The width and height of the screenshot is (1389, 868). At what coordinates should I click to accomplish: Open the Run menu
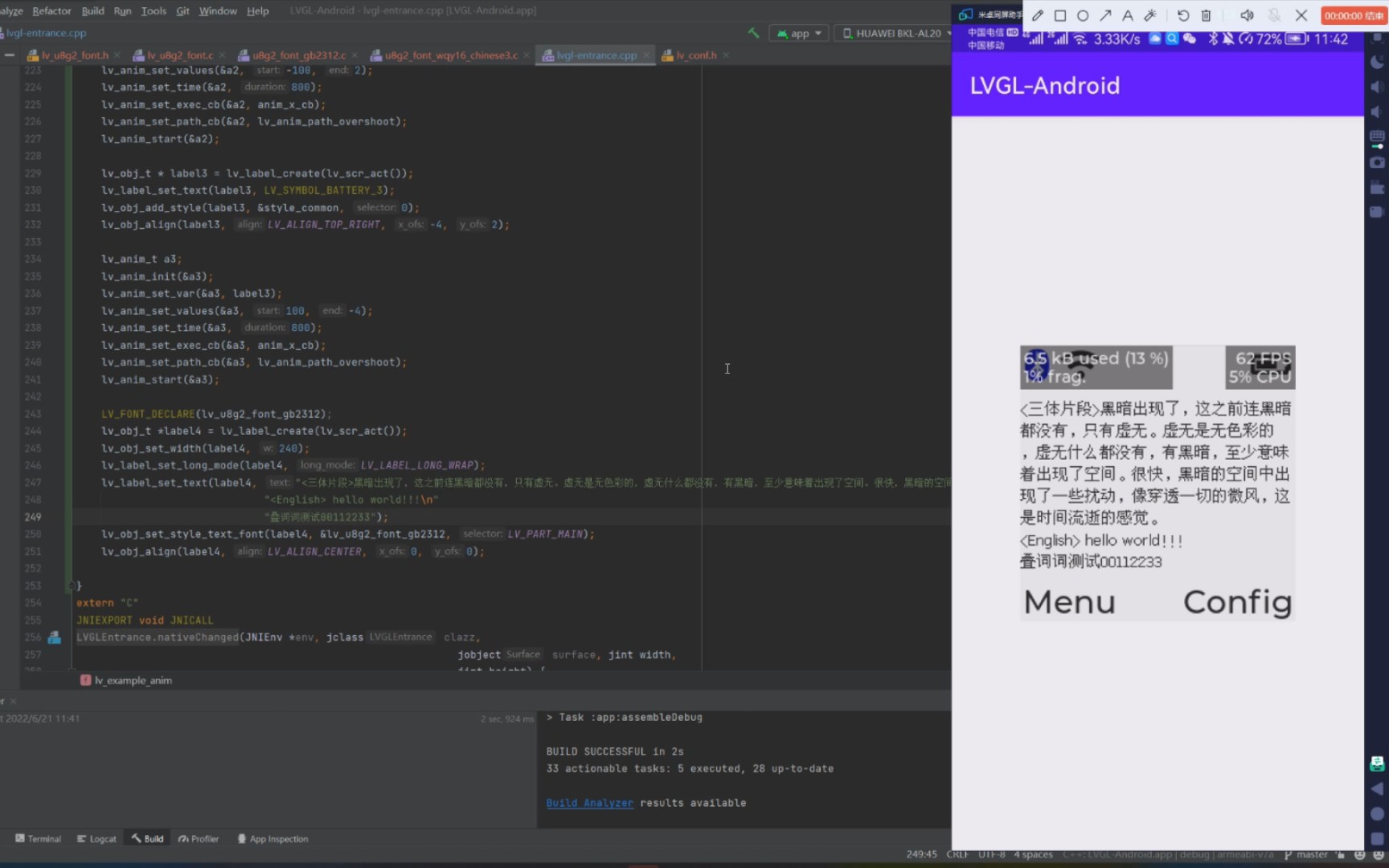point(122,10)
